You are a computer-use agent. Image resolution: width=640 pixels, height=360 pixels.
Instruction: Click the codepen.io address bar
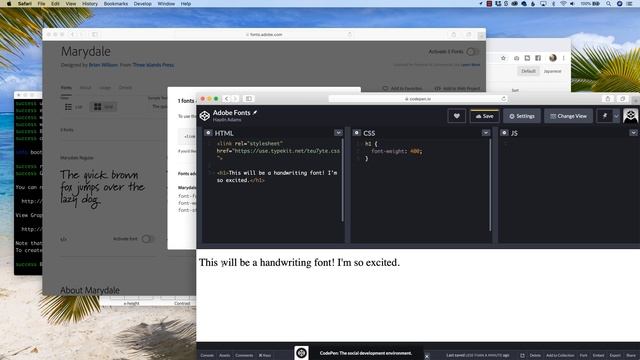coord(418,99)
